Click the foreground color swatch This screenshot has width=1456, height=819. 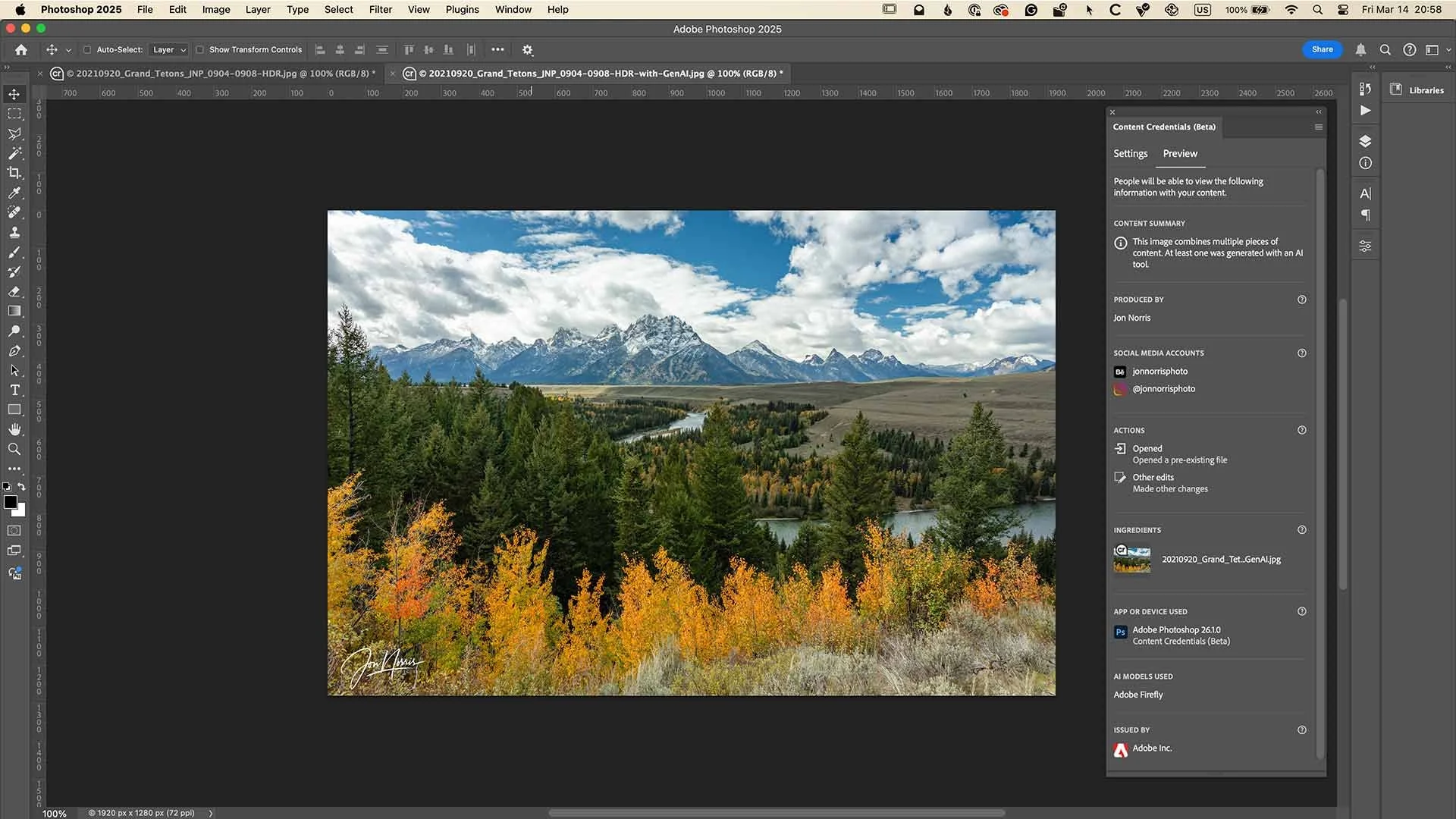coord(10,502)
